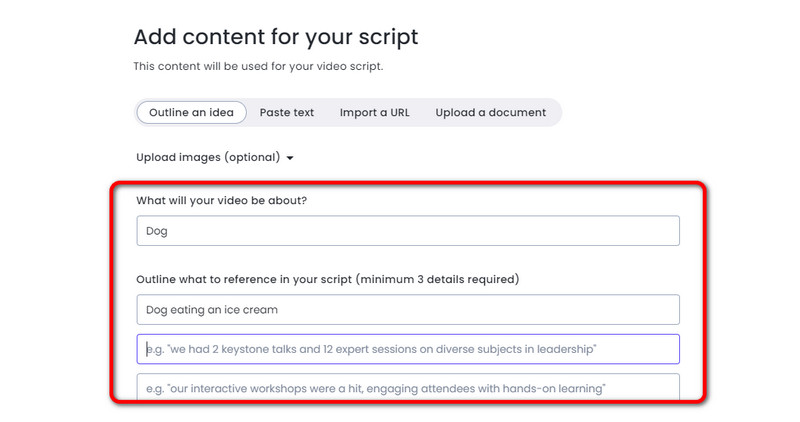Click the Add content for your script heading
This screenshot has height=422, width=800.
[276, 37]
